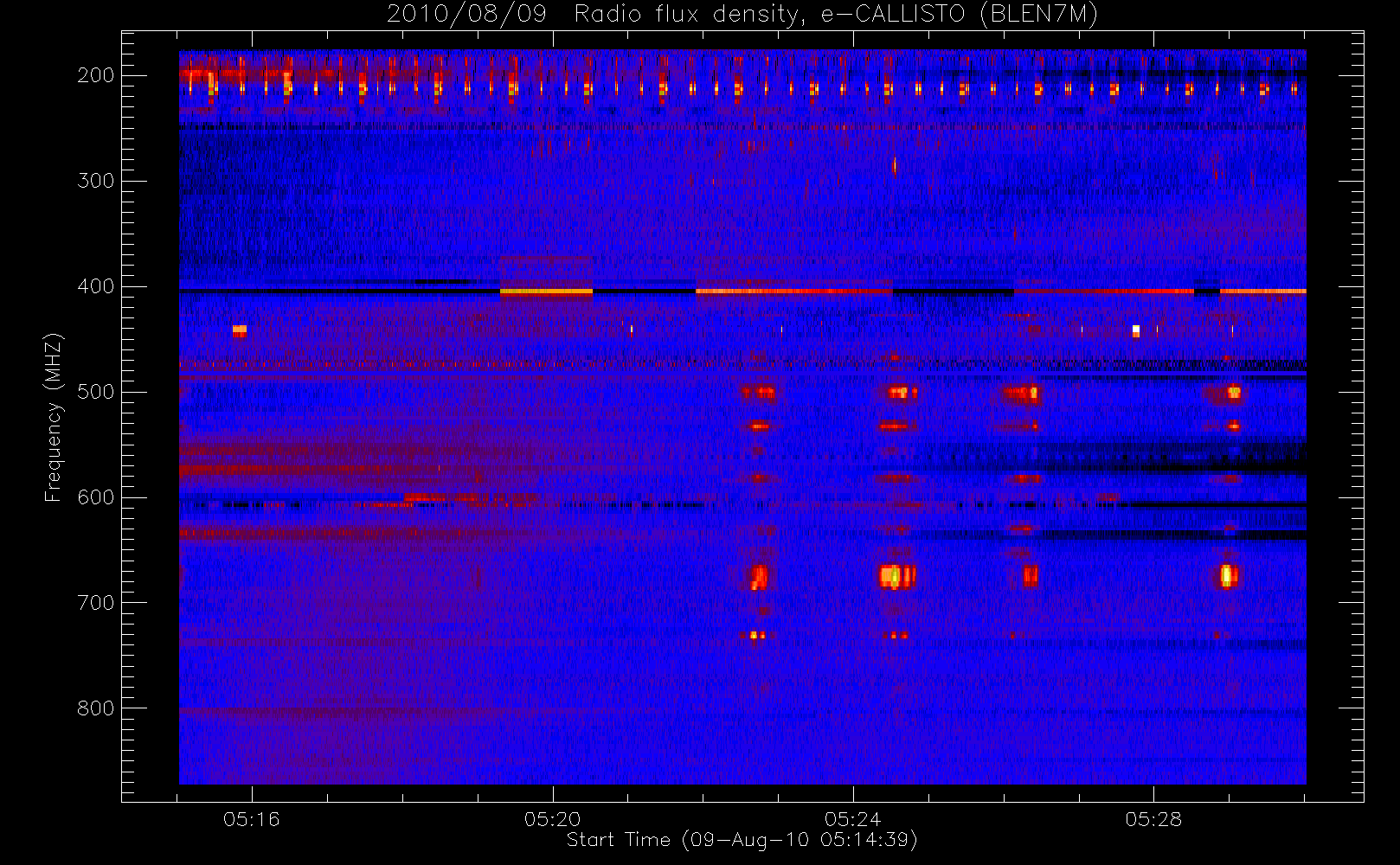Click the 800 frequency tick label
Image resolution: width=1400 pixels, height=865 pixels.
tap(96, 708)
